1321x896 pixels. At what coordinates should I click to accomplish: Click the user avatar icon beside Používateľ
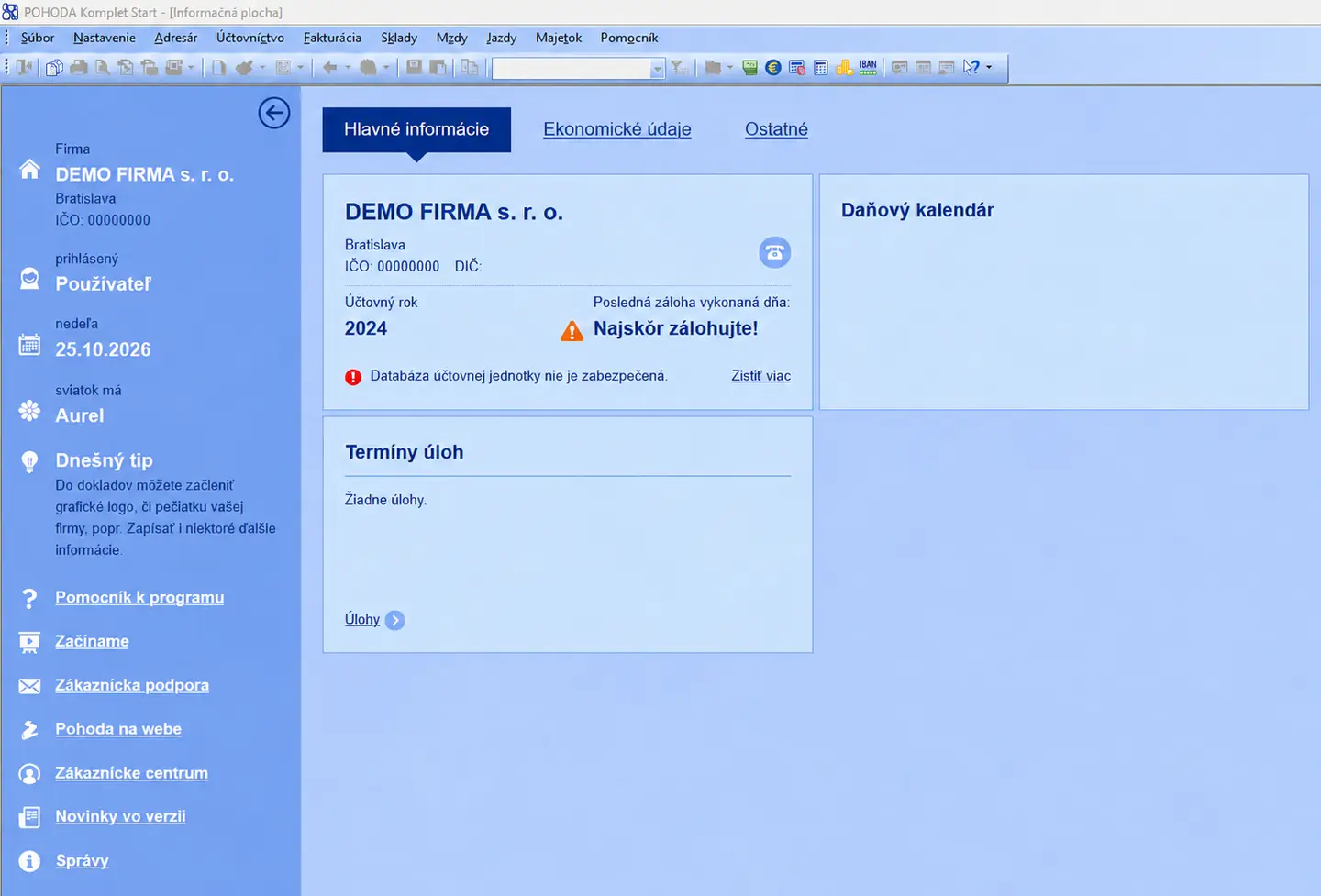30,279
